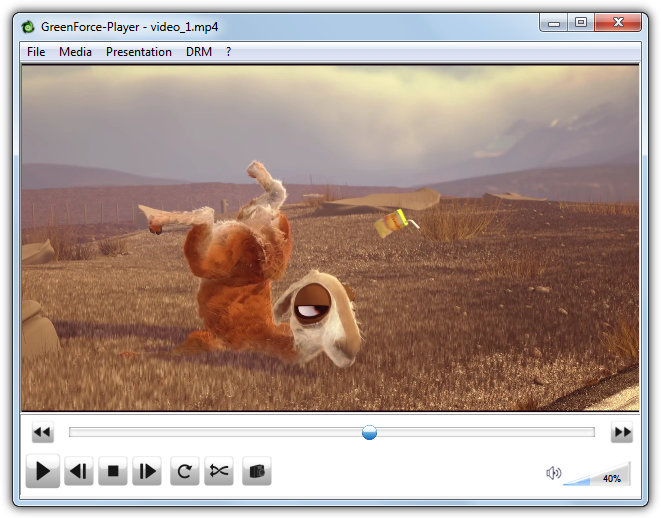Start playback with the Play button

pos(43,470)
